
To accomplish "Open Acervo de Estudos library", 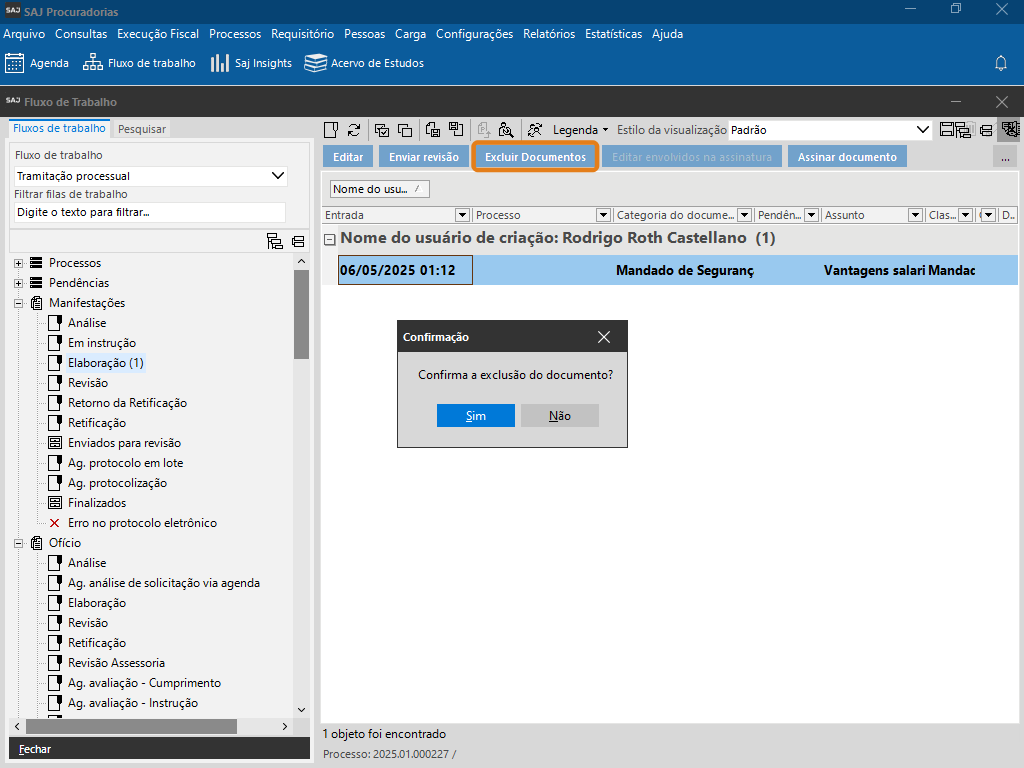I will 316,63.
